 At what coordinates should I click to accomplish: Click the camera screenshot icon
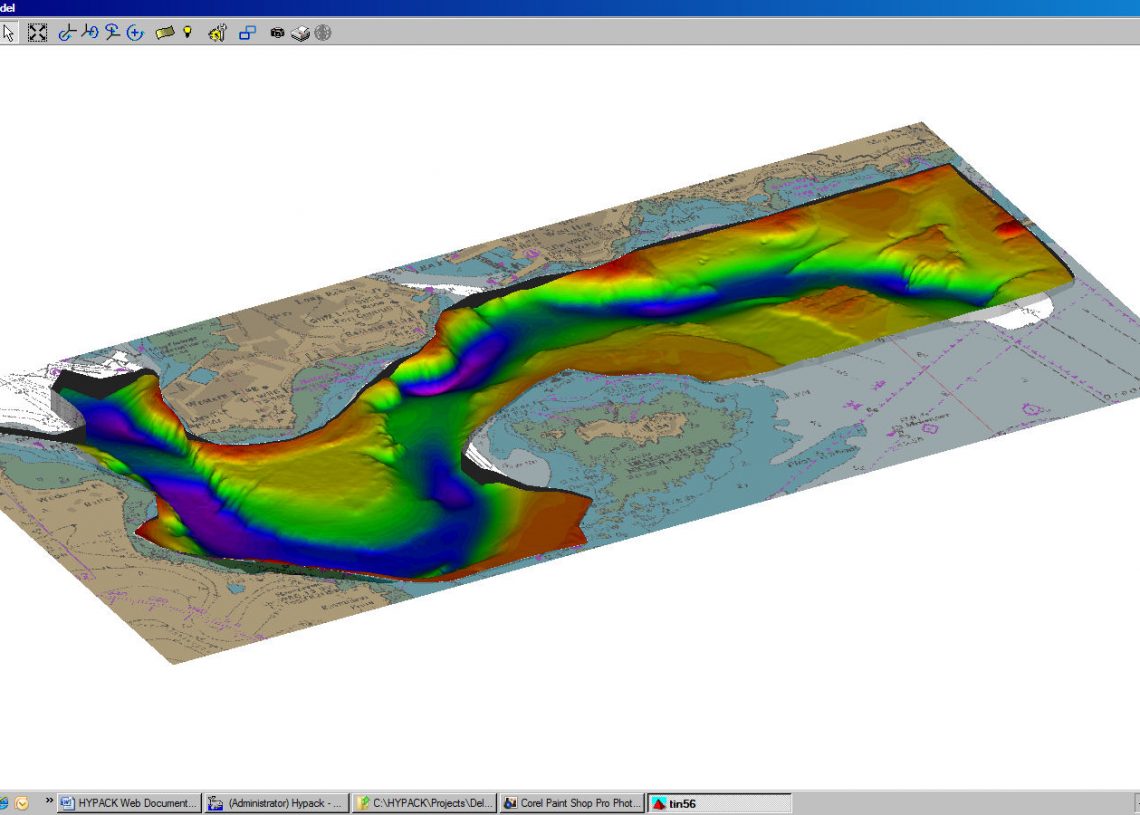277,33
